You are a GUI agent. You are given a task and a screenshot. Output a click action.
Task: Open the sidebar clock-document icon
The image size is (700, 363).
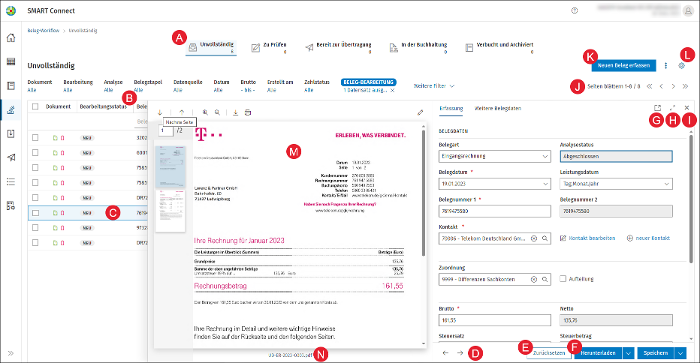tap(11, 134)
